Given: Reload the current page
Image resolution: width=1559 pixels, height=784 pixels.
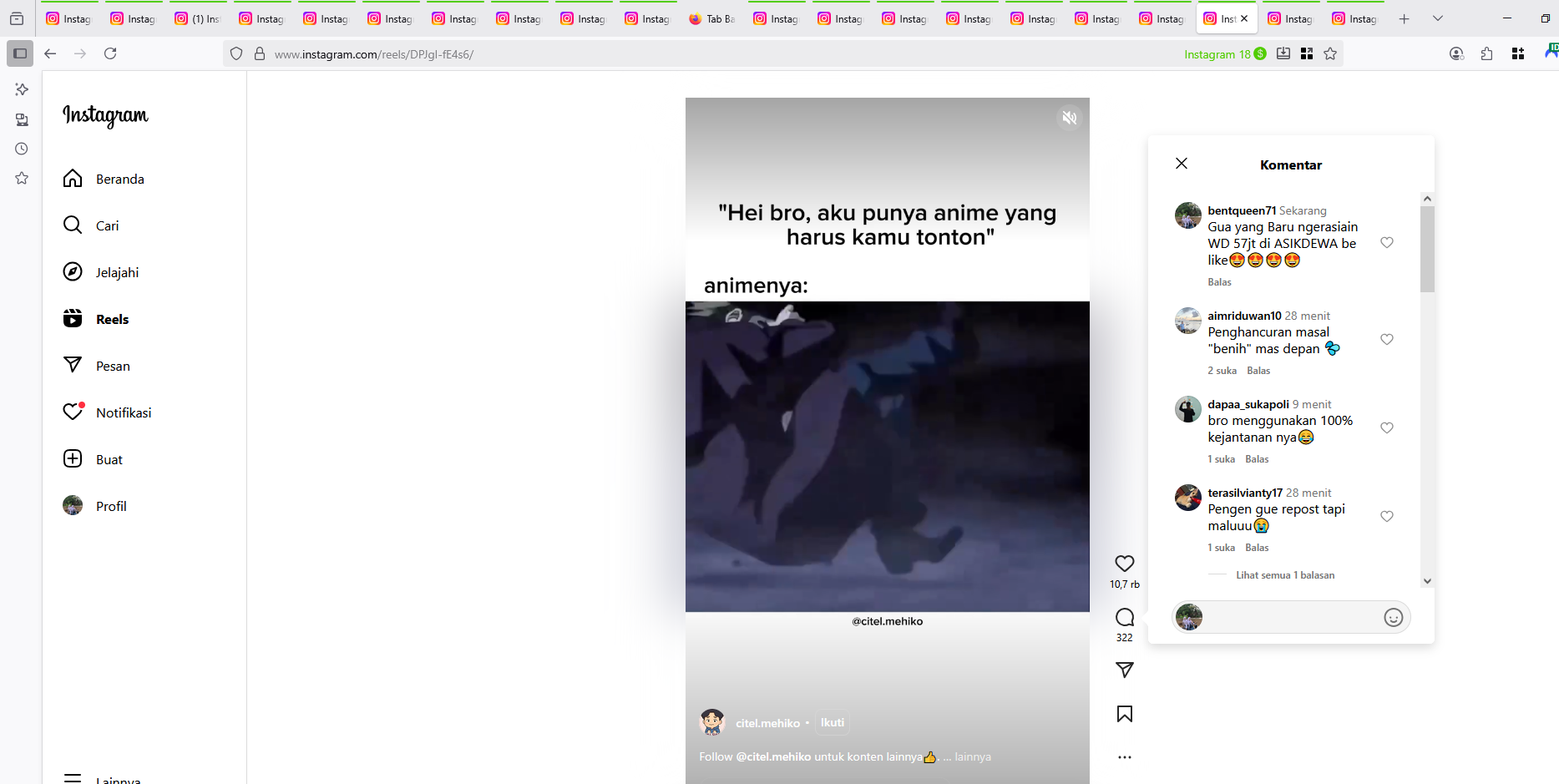Looking at the screenshot, I should [110, 53].
